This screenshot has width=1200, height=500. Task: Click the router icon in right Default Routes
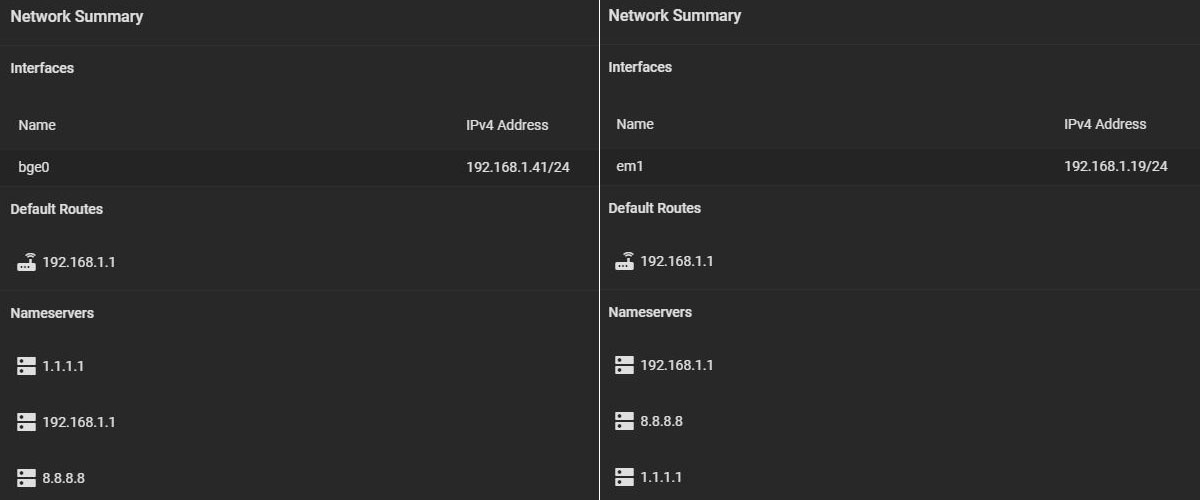tap(625, 261)
